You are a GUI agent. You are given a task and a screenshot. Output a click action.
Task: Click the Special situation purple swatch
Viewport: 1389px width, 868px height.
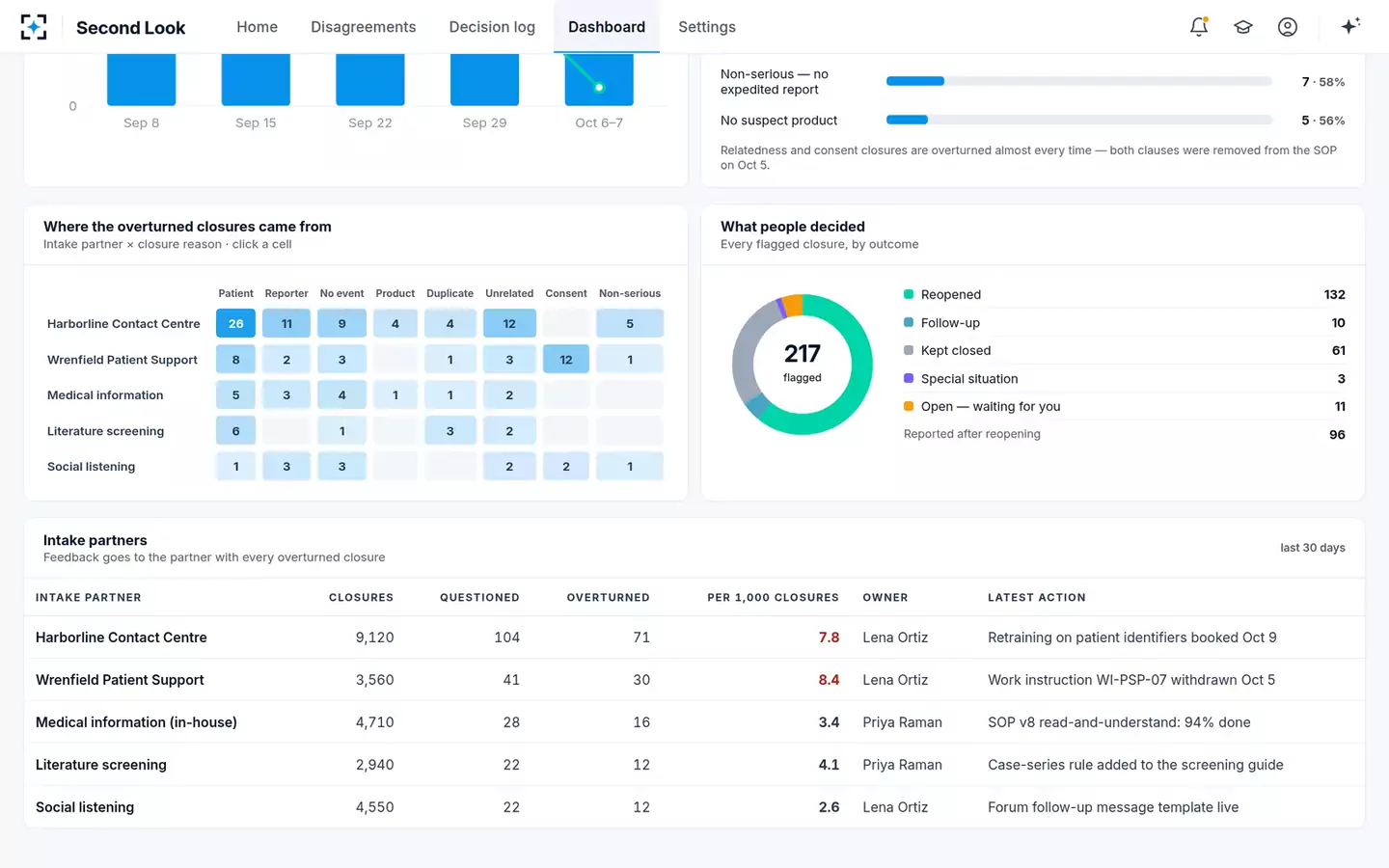(x=909, y=378)
